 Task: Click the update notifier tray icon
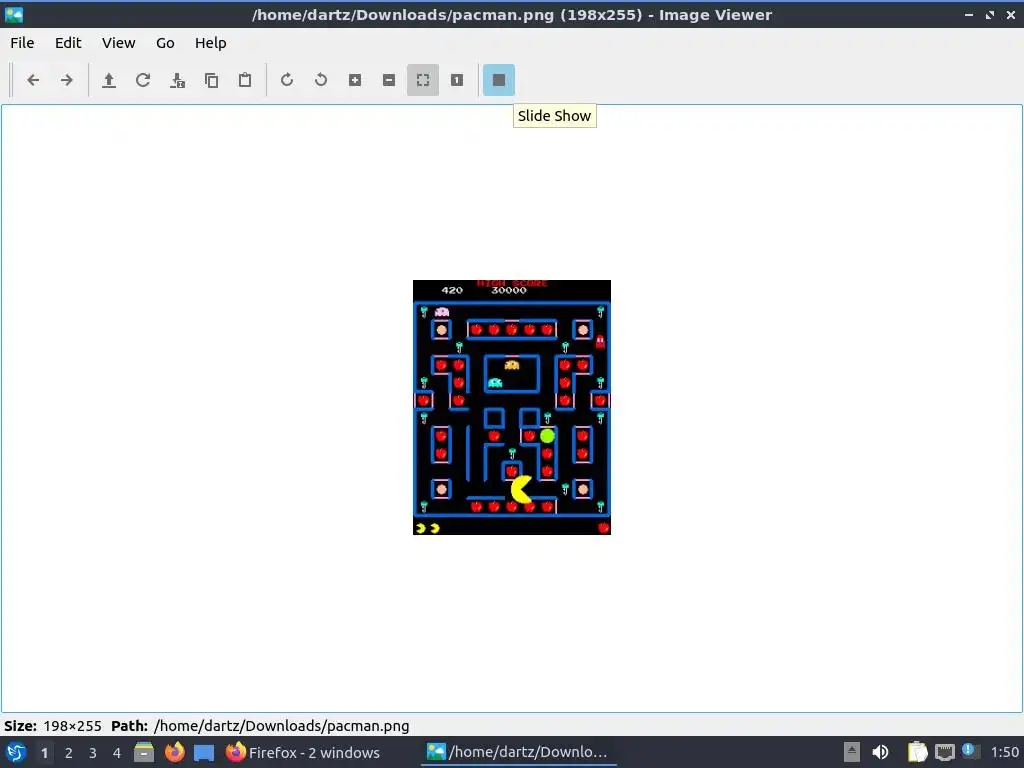point(970,751)
